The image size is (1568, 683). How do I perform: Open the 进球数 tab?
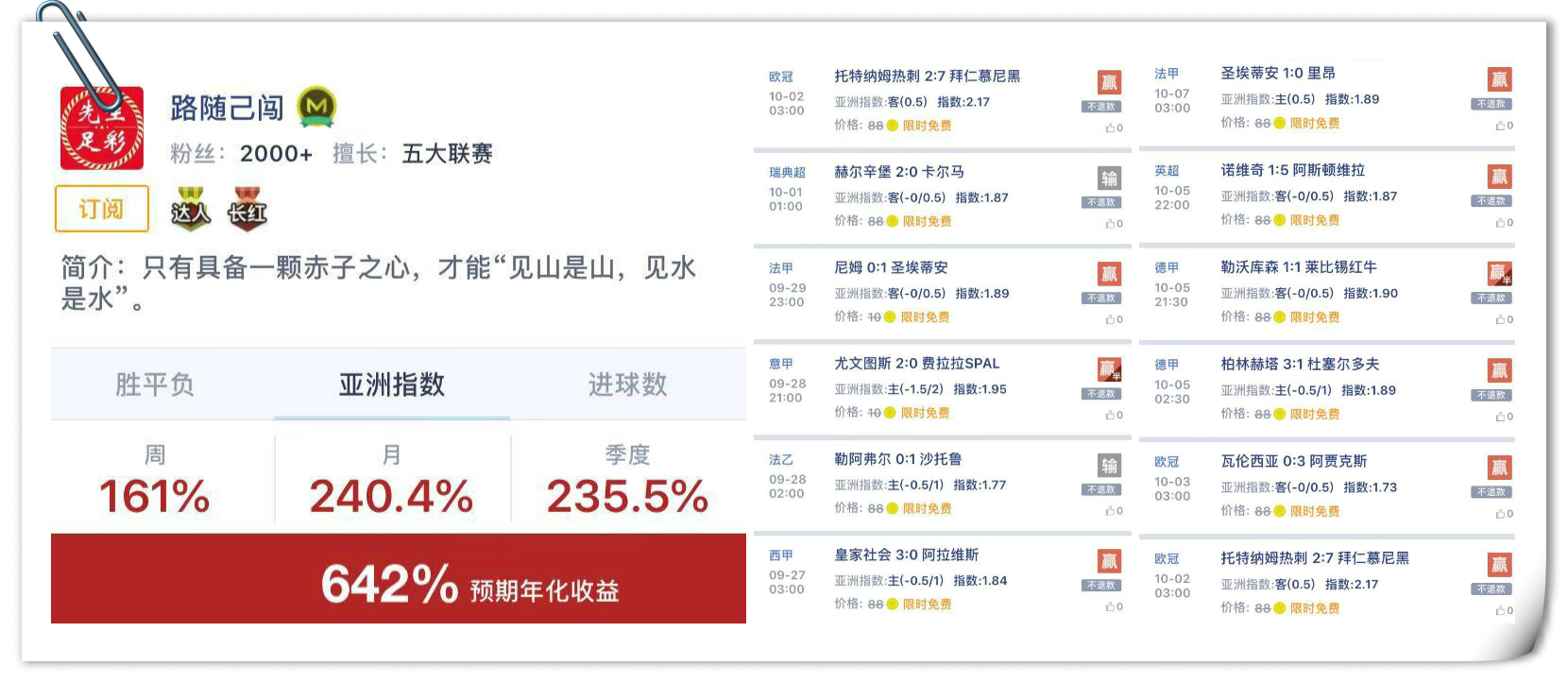(627, 384)
